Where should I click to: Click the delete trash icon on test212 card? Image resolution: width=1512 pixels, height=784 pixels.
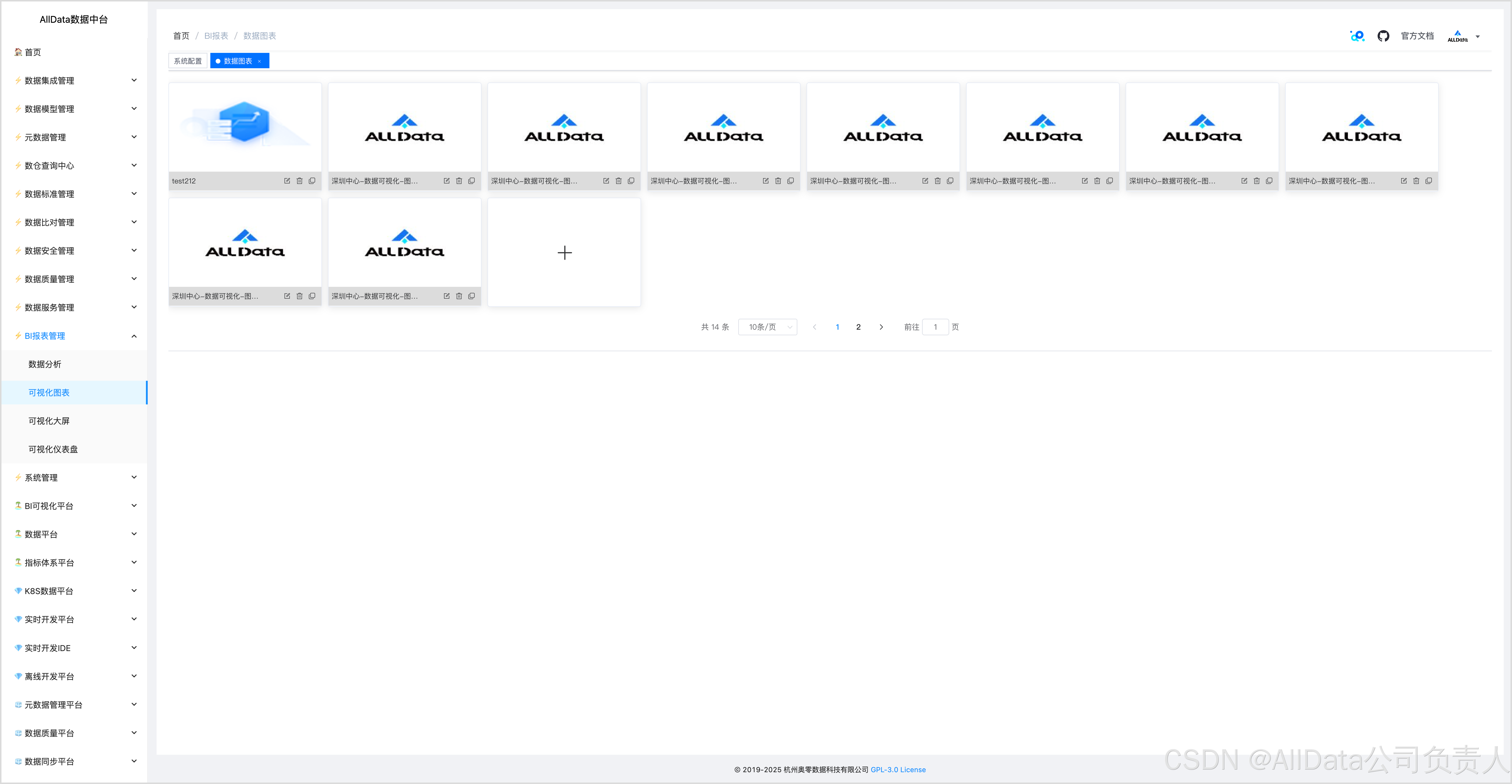click(x=299, y=181)
